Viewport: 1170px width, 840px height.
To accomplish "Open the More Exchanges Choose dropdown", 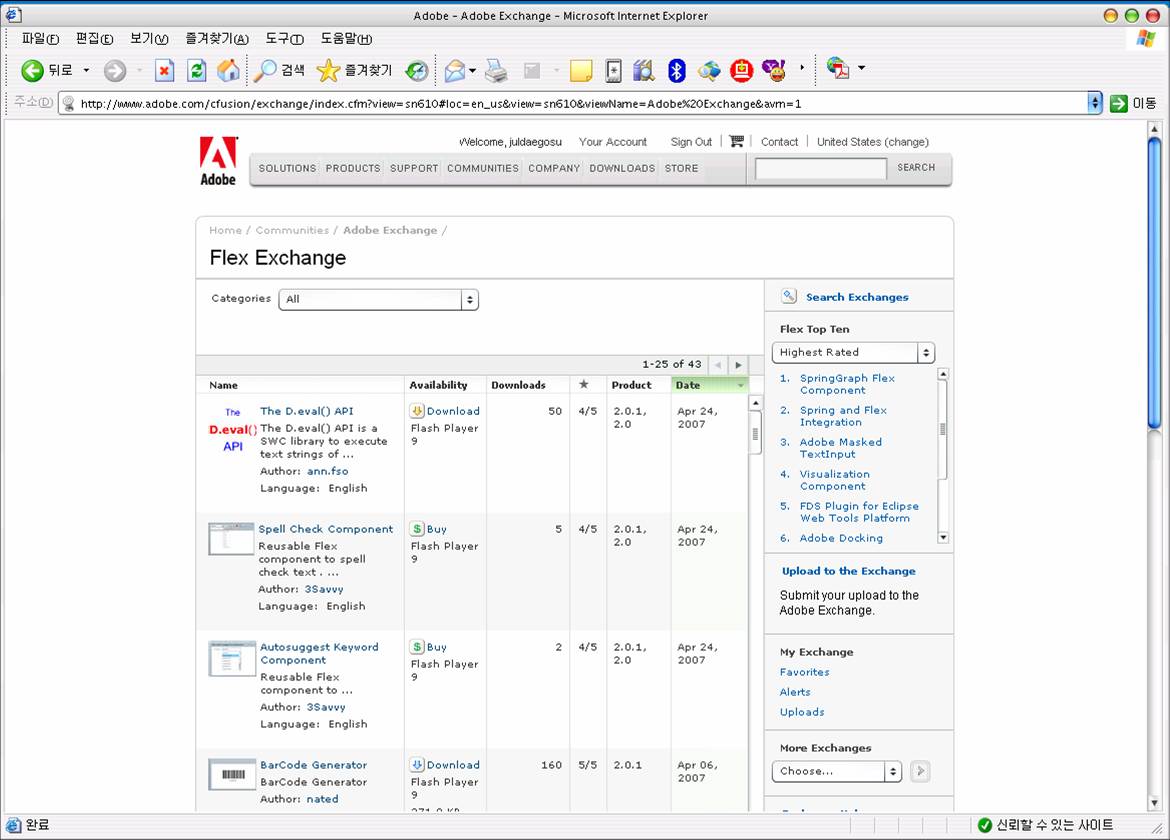I will coord(836,771).
